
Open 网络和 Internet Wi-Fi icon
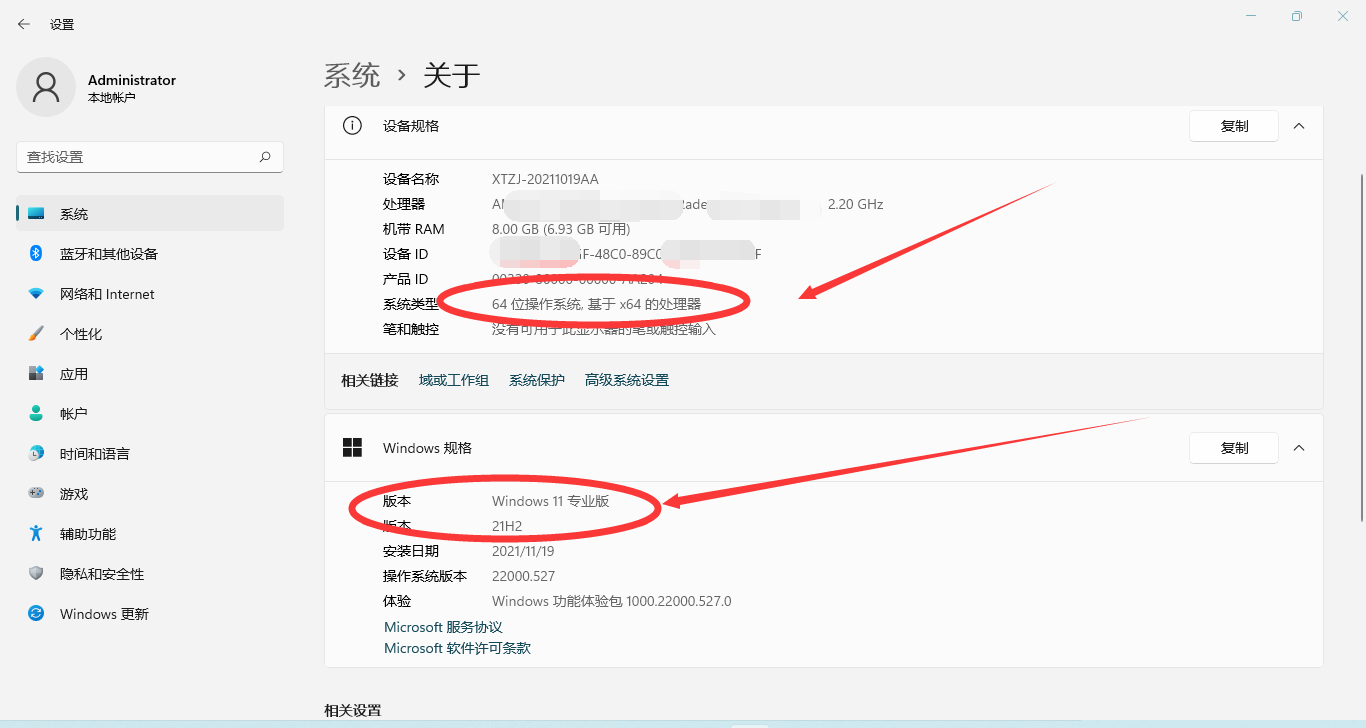[36, 294]
